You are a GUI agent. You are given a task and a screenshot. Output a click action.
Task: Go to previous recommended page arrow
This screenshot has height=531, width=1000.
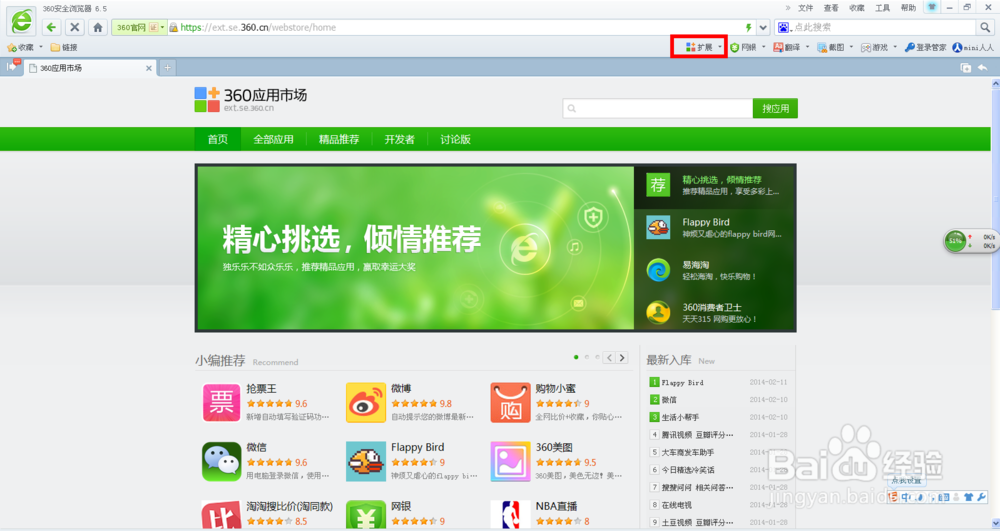[x=609, y=358]
